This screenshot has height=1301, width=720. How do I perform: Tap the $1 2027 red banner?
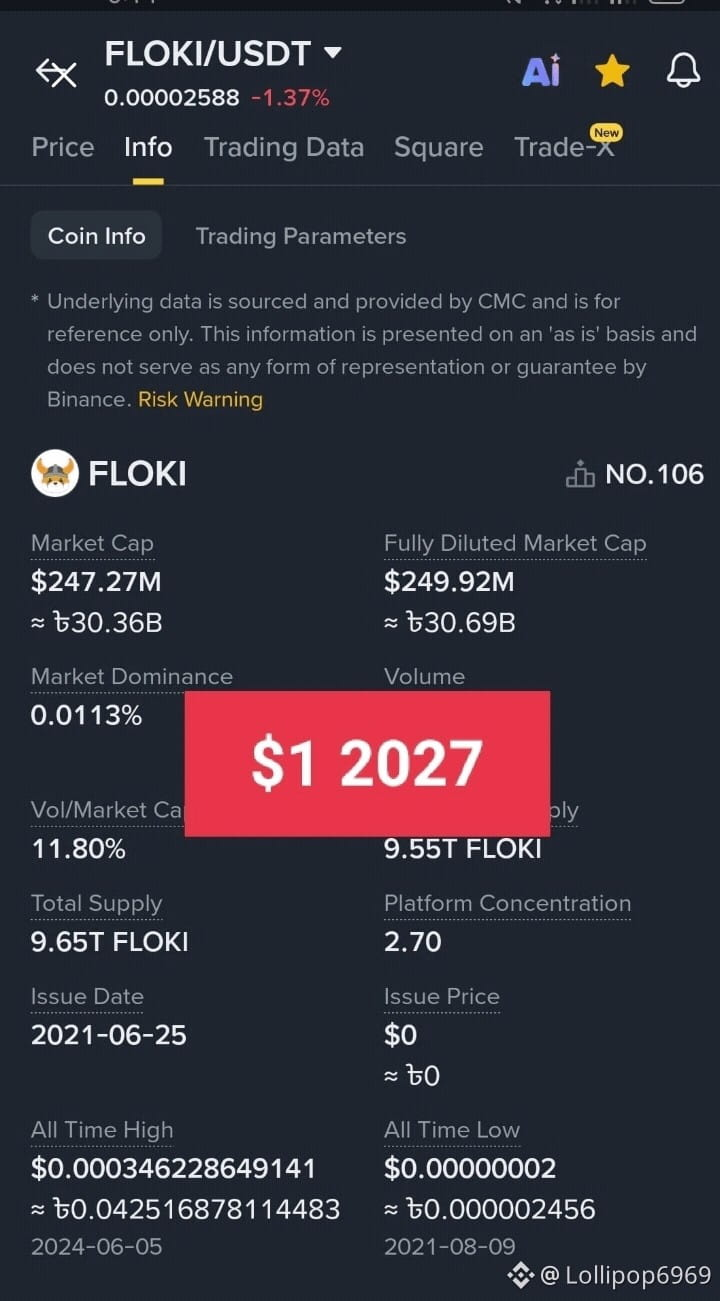pyautogui.click(x=367, y=763)
